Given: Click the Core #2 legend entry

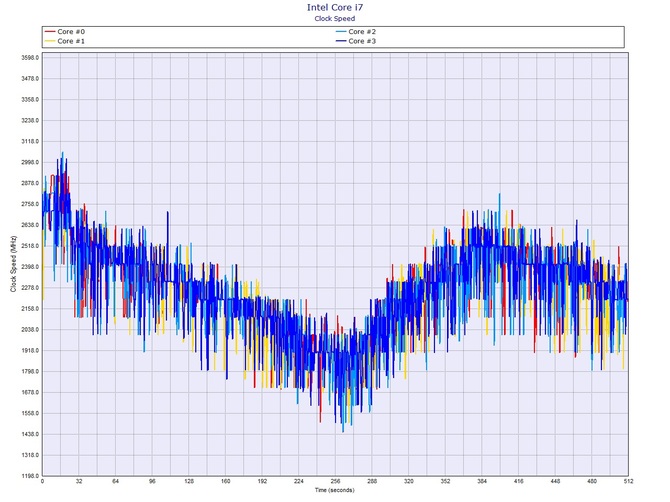Looking at the screenshot, I should (356, 32).
